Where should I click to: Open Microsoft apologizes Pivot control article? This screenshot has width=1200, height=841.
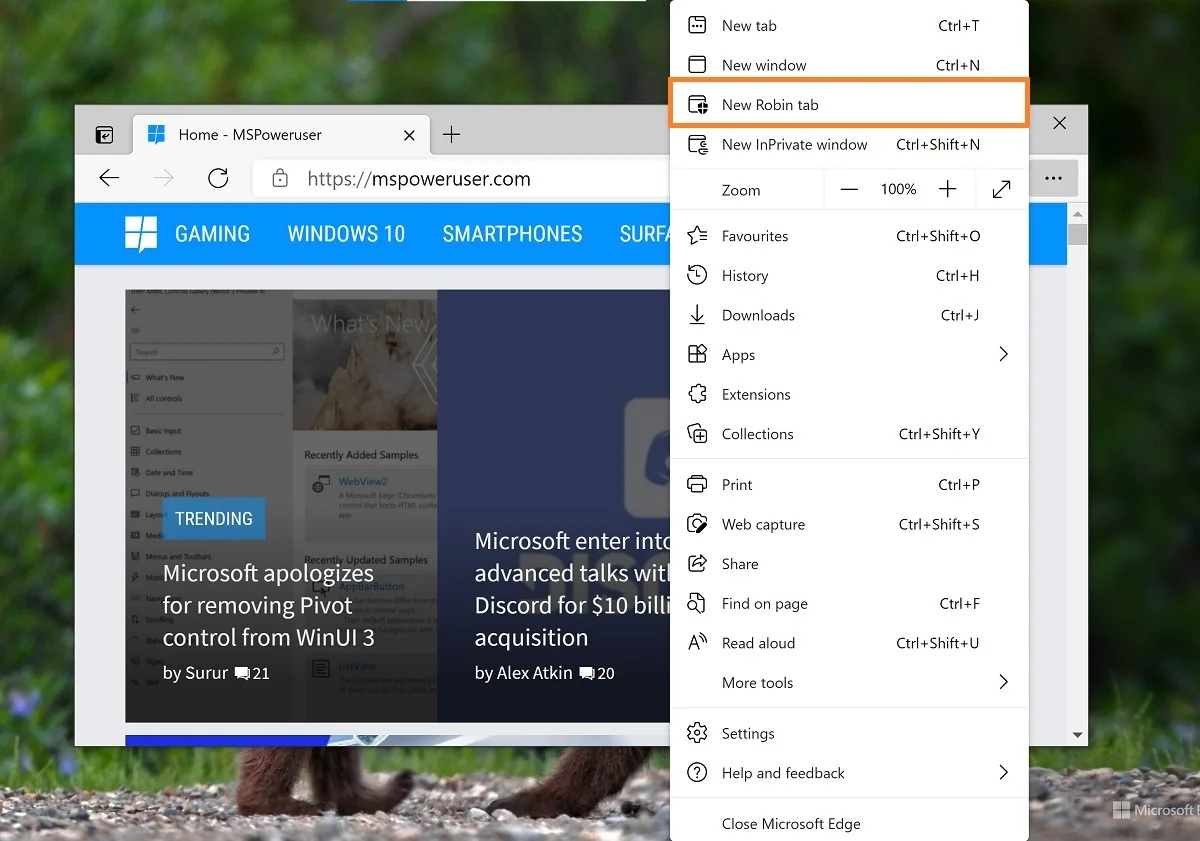coord(268,605)
